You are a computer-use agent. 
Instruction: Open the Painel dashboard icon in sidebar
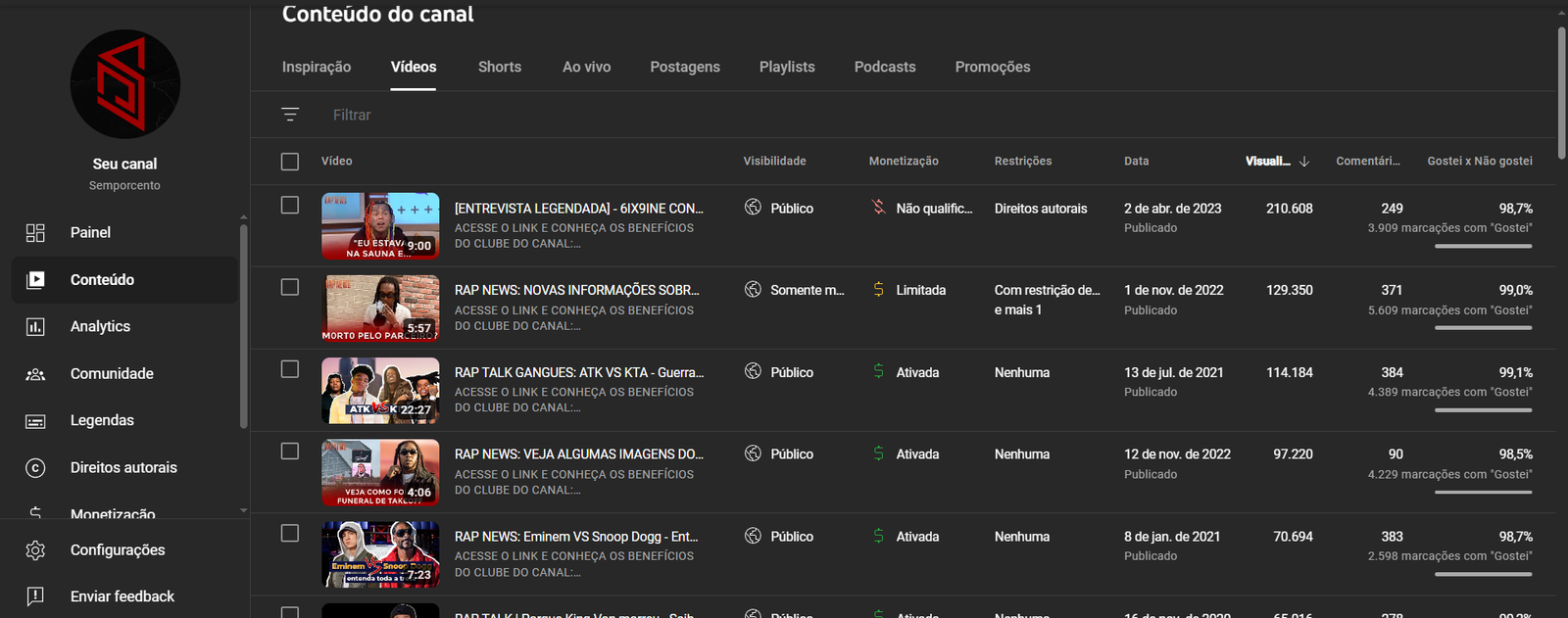pyautogui.click(x=35, y=232)
